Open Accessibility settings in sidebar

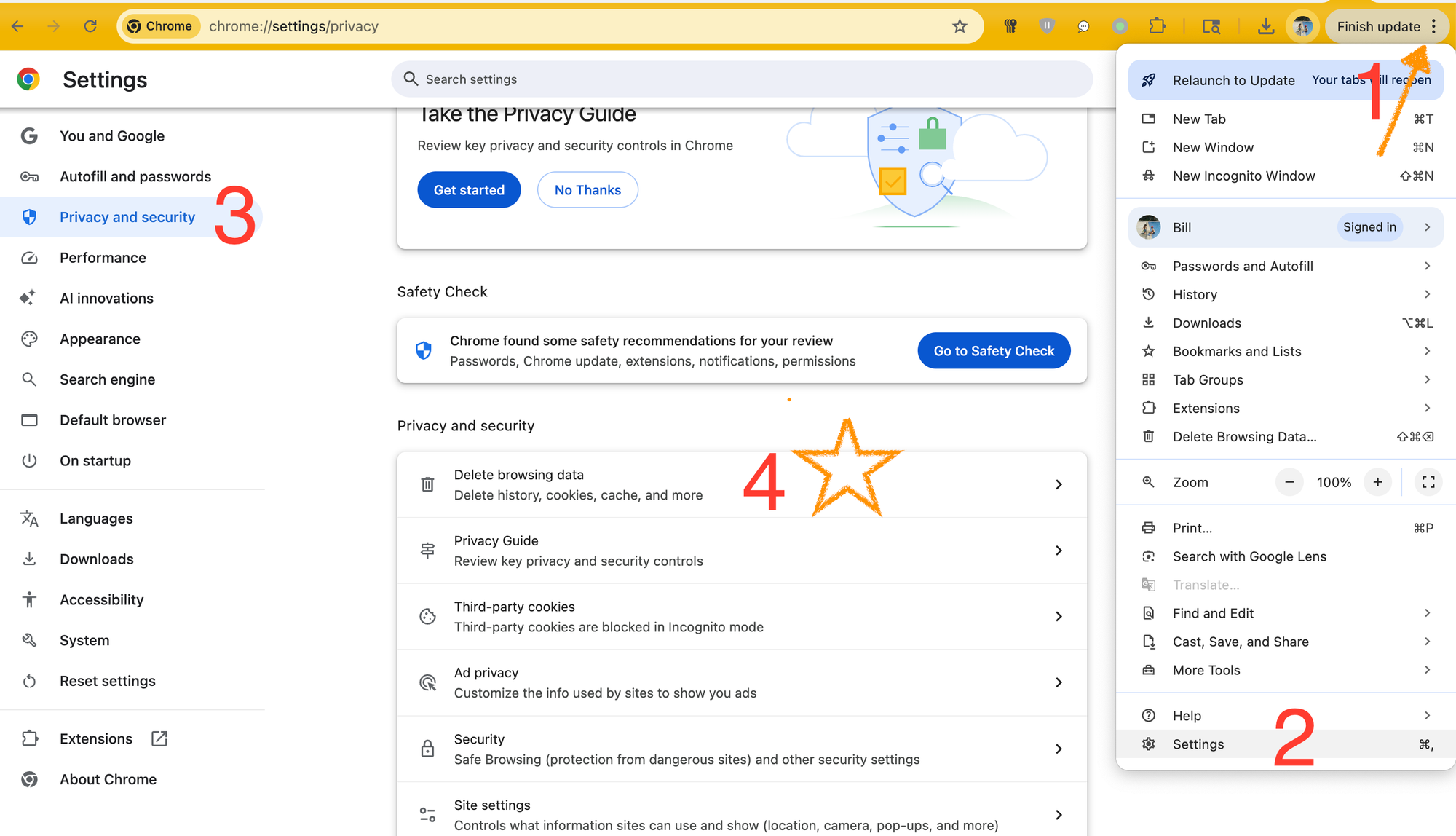[x=132, y=600]
